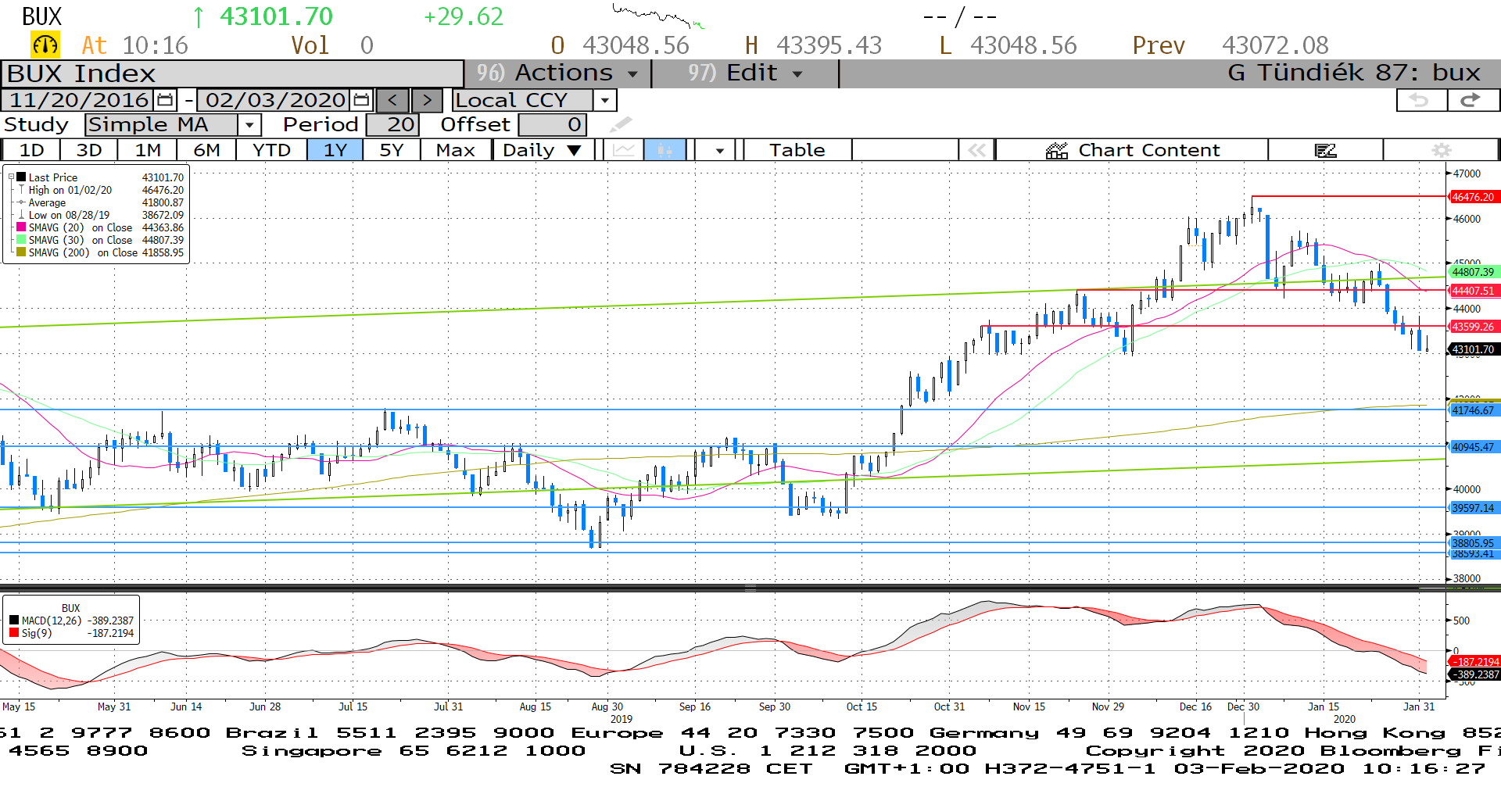
Task: Click the double-chevron collapse icon
Action: point(977,150)
